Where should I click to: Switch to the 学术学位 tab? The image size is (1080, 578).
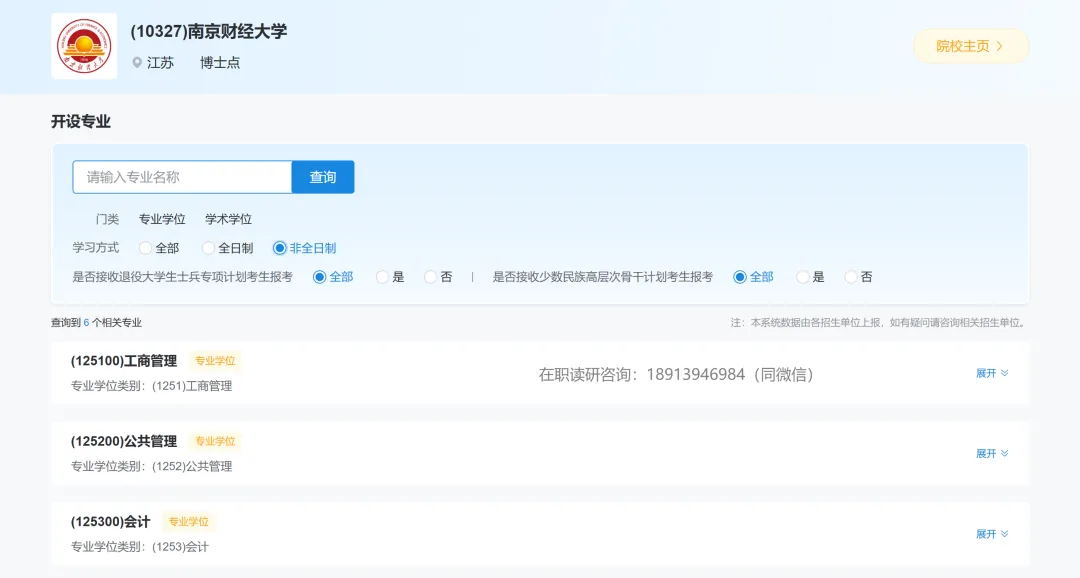tap(228, 219)
